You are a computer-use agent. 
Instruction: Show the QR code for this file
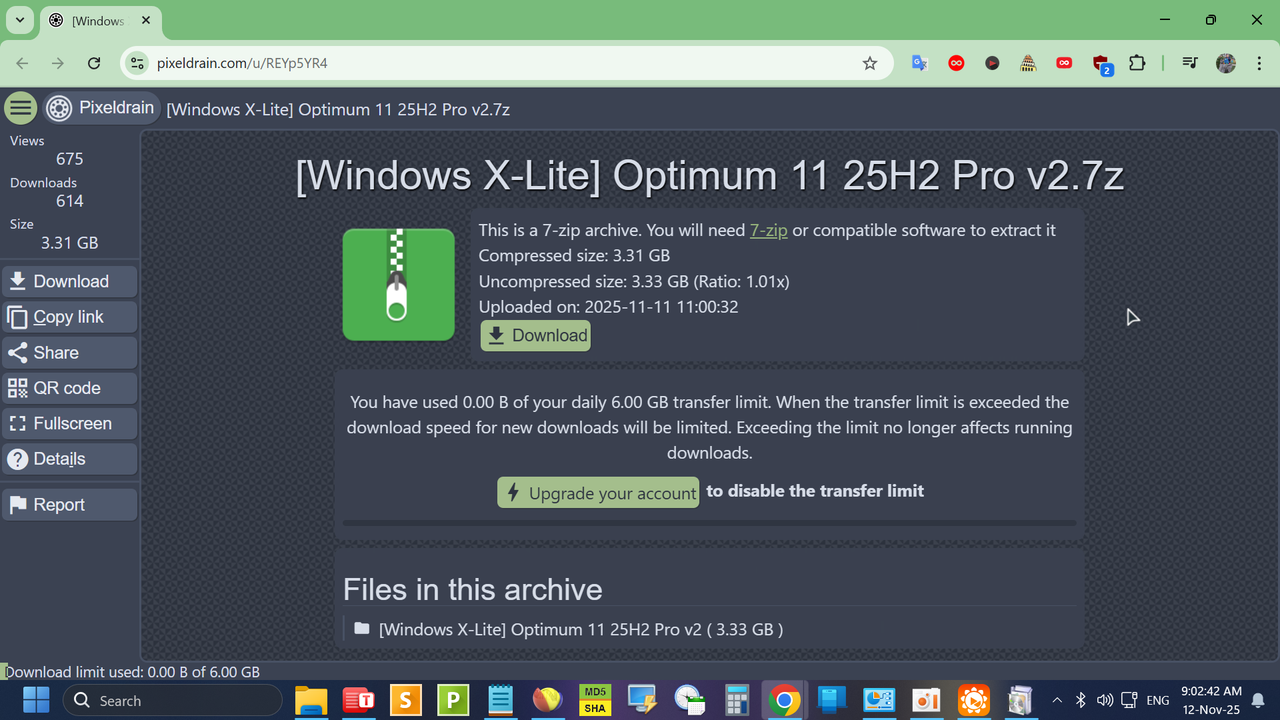coord(69,387)
